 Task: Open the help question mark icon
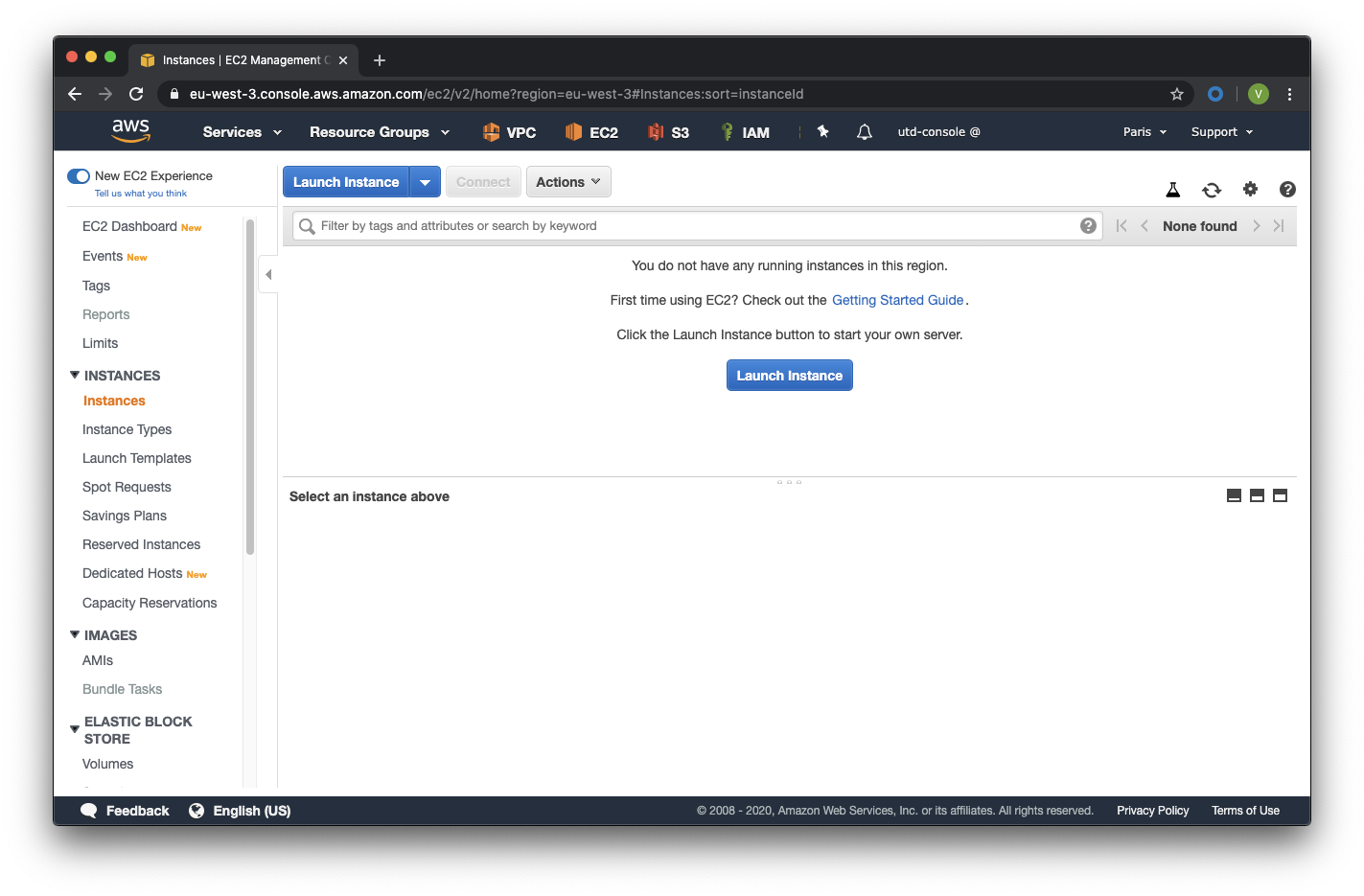[x=1287, y=190]
